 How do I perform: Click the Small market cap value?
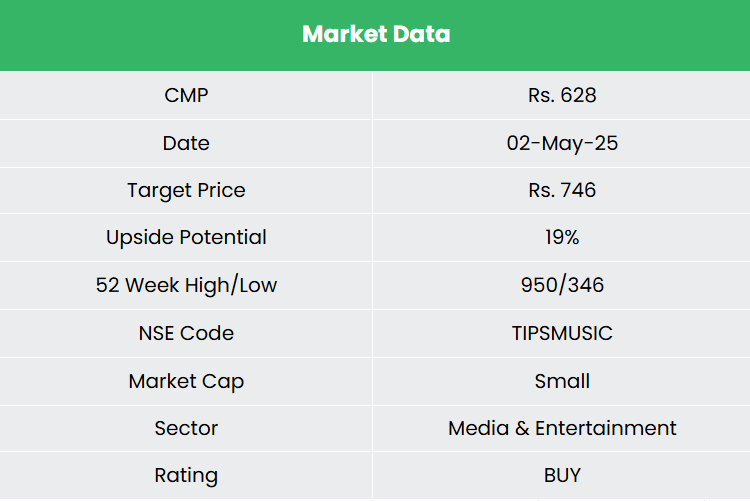562,381
